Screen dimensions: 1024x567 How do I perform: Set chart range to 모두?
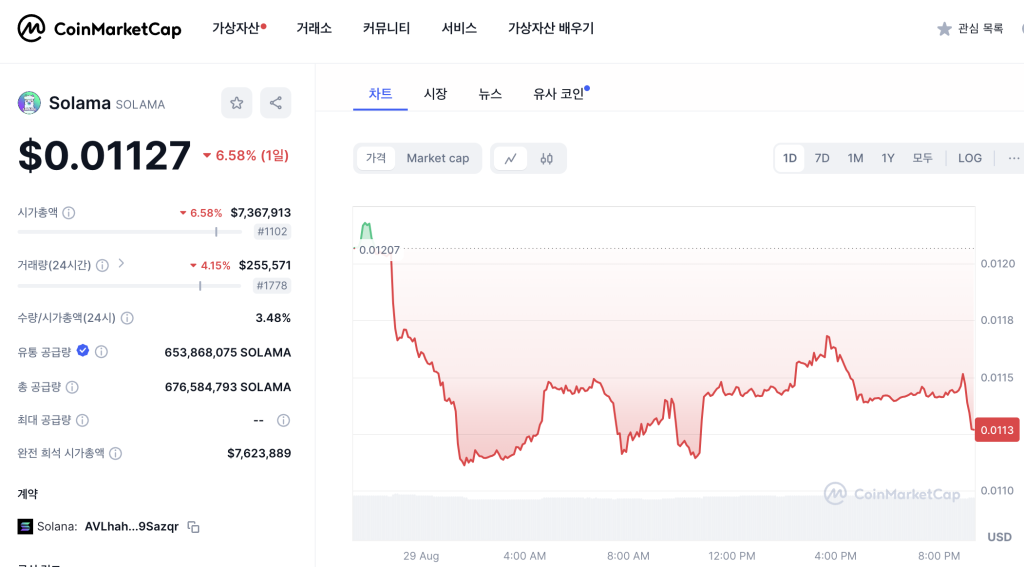click(922, 158)
